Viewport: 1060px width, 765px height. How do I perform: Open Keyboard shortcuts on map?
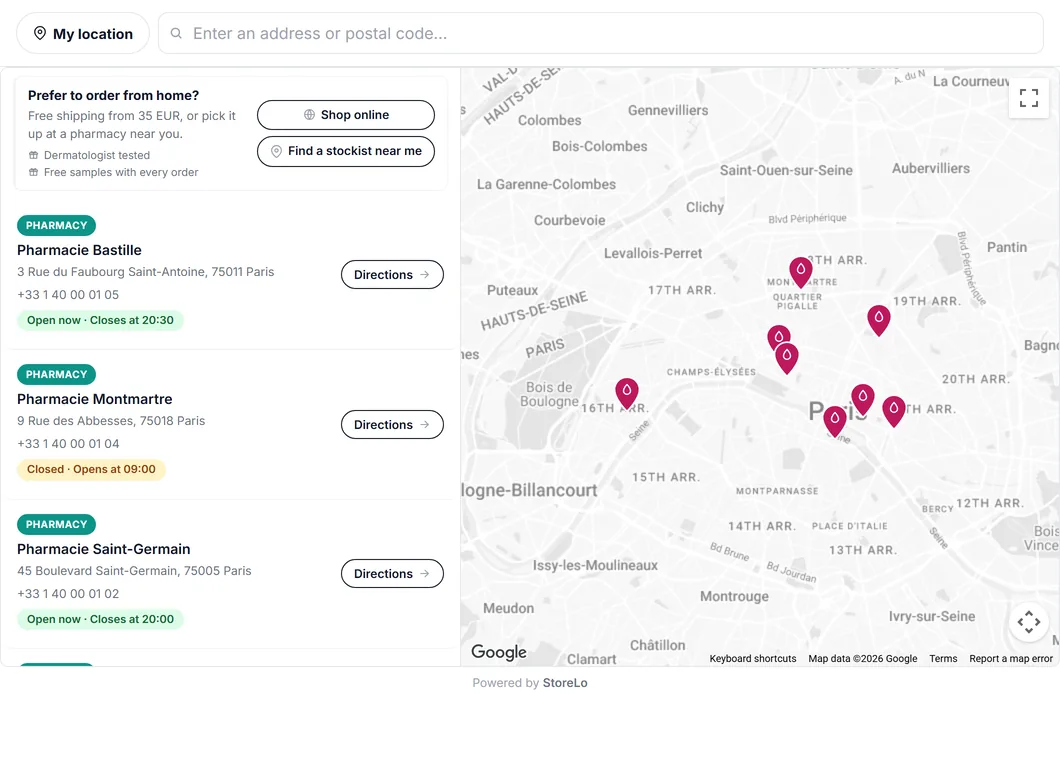coord(752,659)
